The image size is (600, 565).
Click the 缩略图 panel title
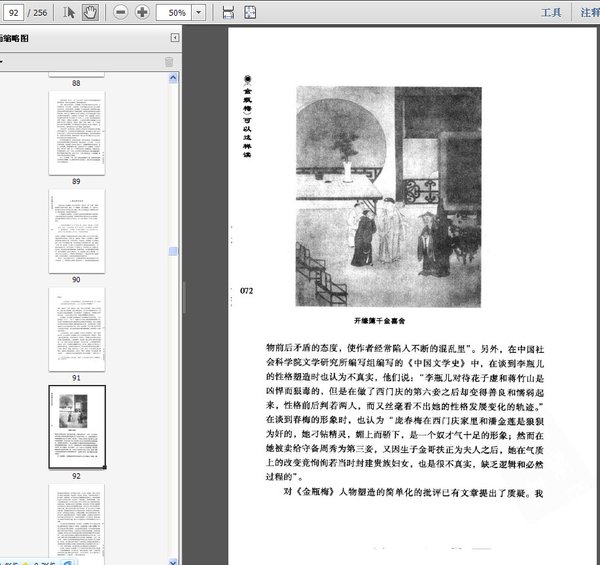click(x=15, y=38)
